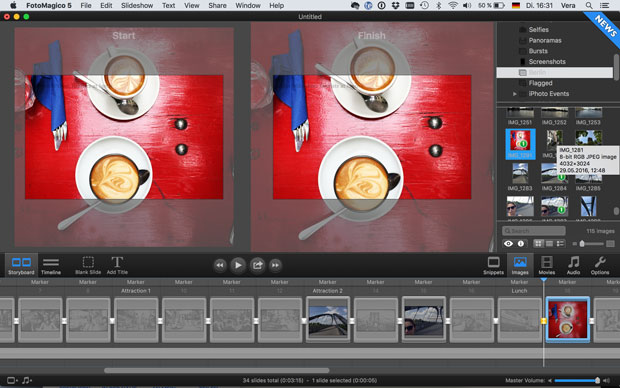Select the highlighted Berlin album
The width and height of the screenshot is (620, 388).
coord(554,72)
